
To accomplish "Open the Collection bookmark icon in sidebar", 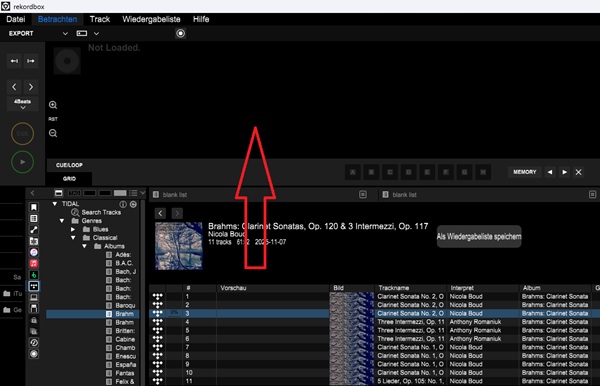I will click(34, 207).
